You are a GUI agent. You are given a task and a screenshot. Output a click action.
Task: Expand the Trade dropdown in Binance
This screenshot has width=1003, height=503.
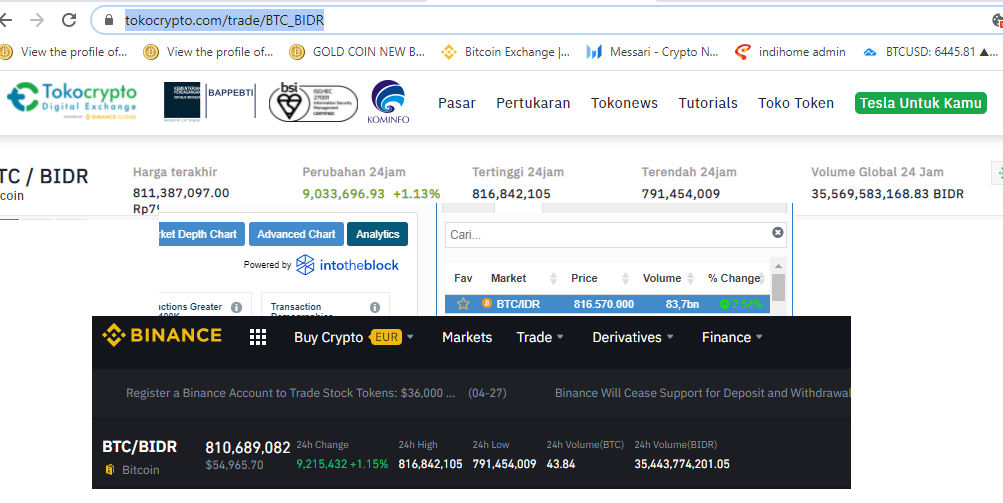click(x=540, y=337)
